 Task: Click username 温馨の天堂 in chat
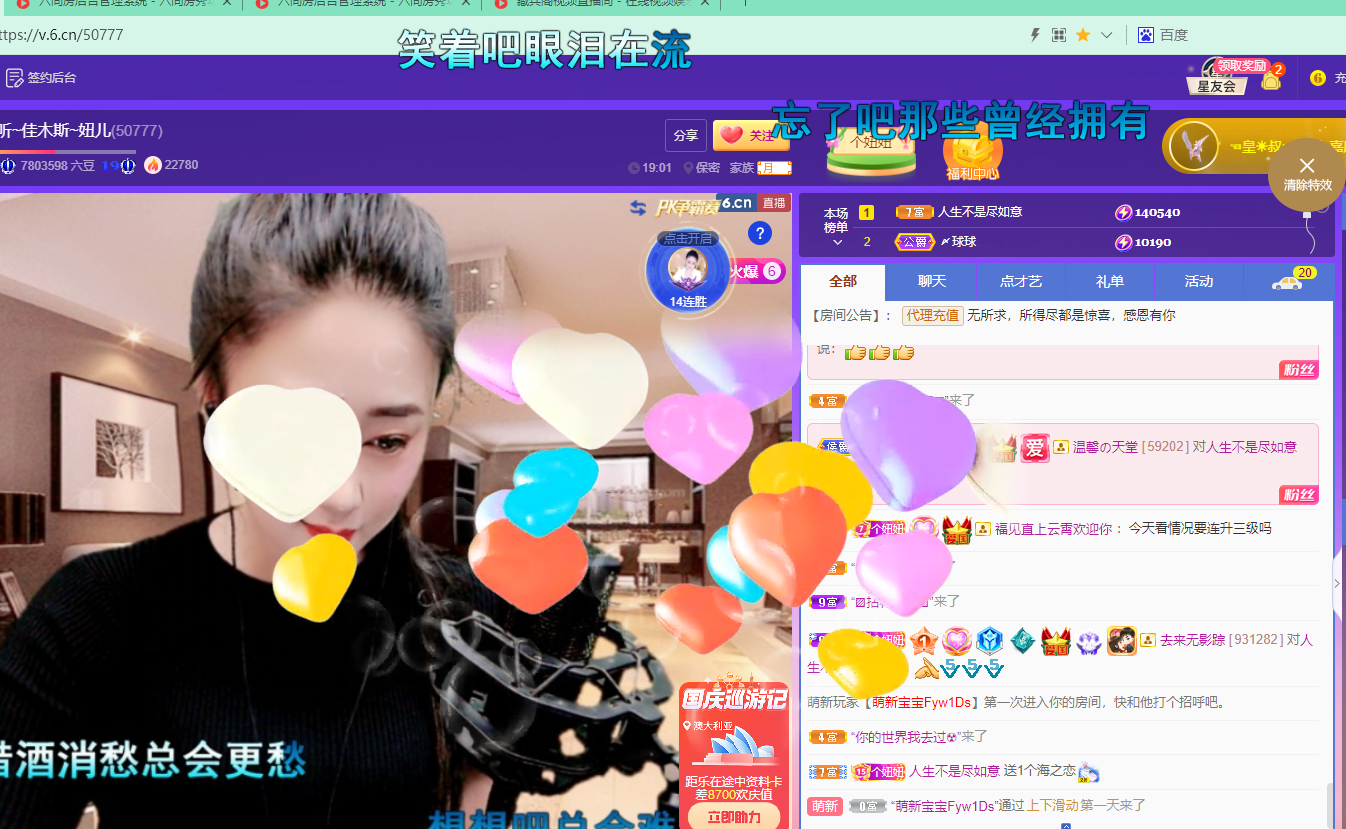click(x=1105, y=447)
